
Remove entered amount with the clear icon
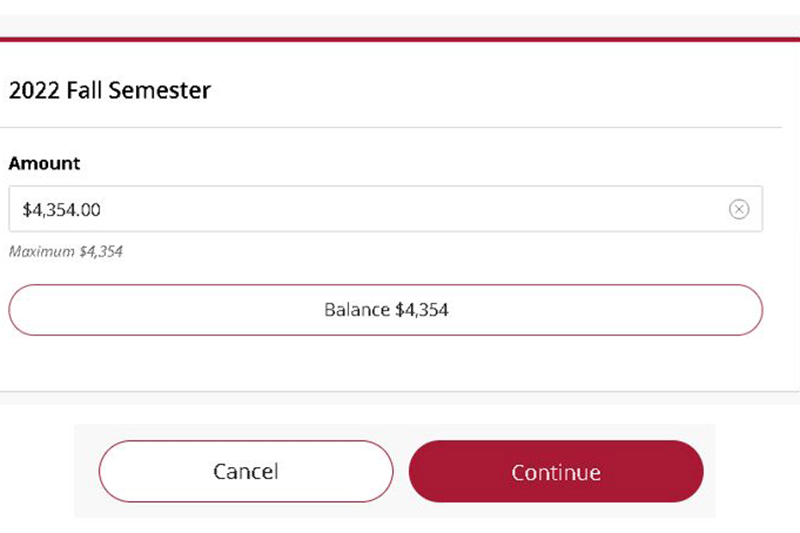[739, 209]
